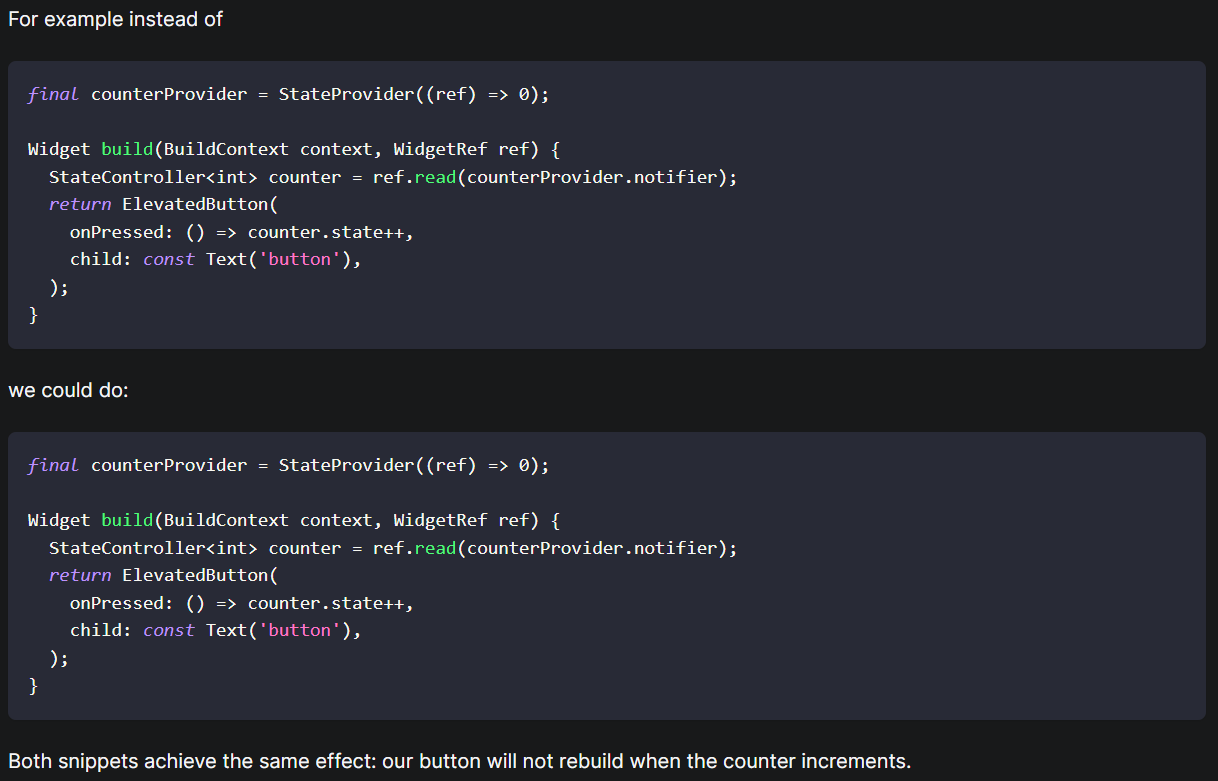The height and width of the screenshot is (781, 1218).
Task: Click the 'build' function name in first snippet
Action: coord(126,148)
